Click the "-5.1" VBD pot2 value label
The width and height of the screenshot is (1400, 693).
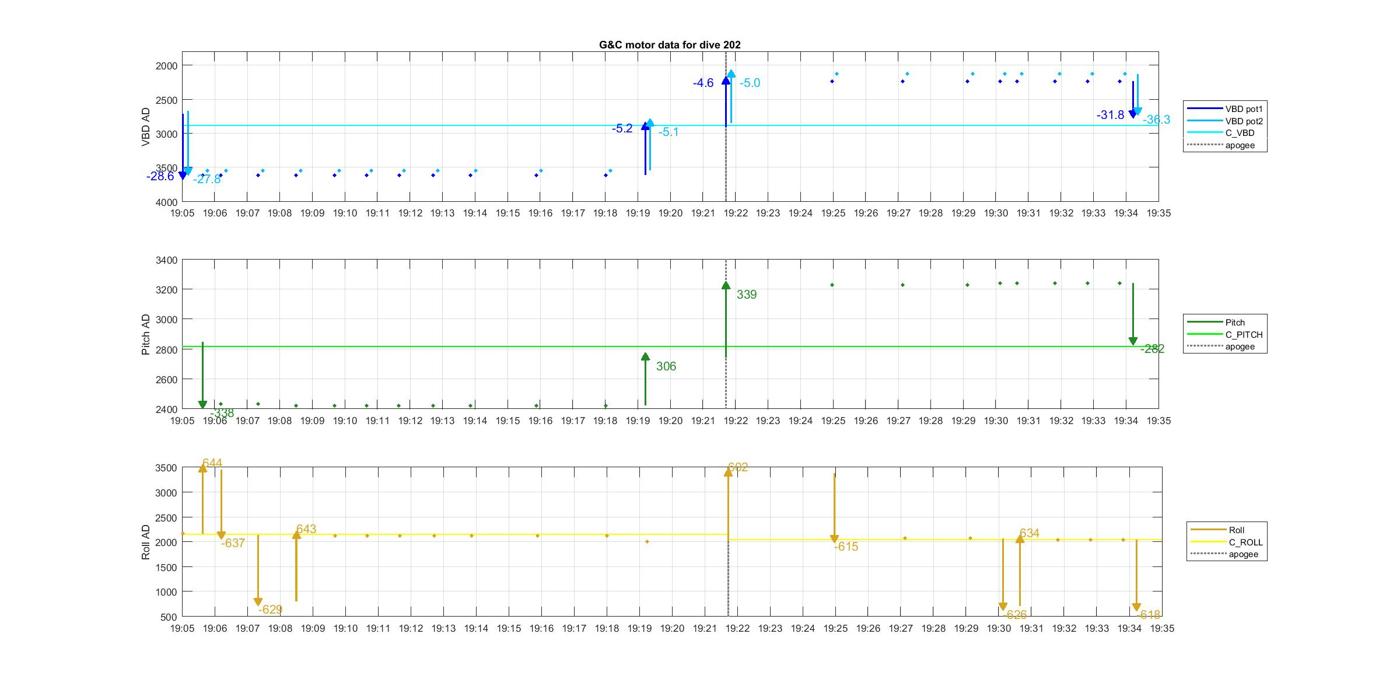(669, 132)
